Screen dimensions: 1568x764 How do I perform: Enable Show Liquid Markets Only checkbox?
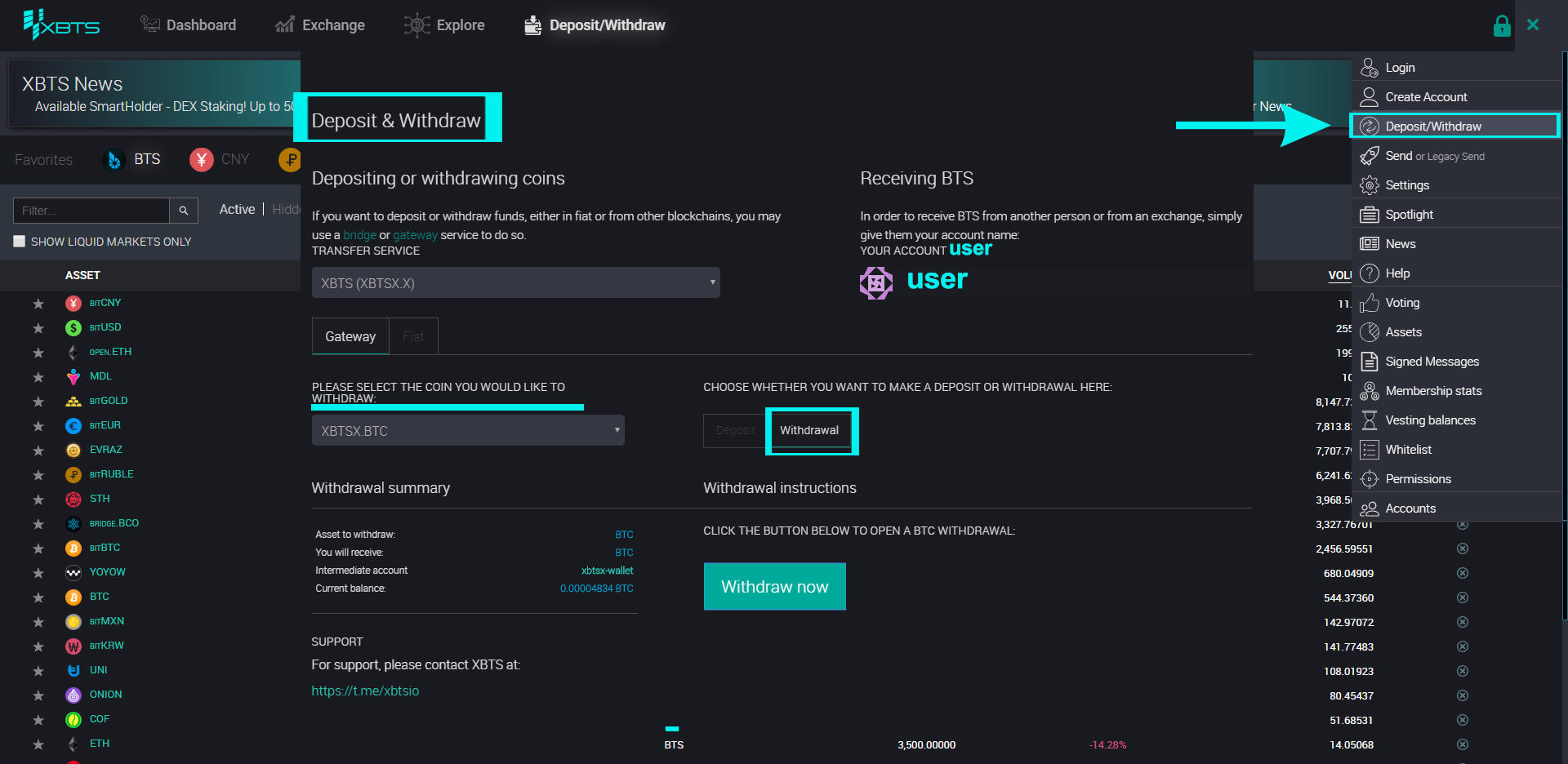click(20, 242)
